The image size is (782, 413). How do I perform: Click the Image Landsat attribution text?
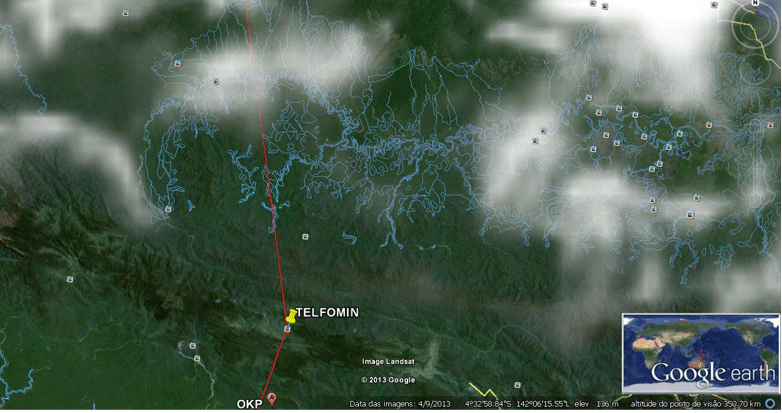(389, 362)
